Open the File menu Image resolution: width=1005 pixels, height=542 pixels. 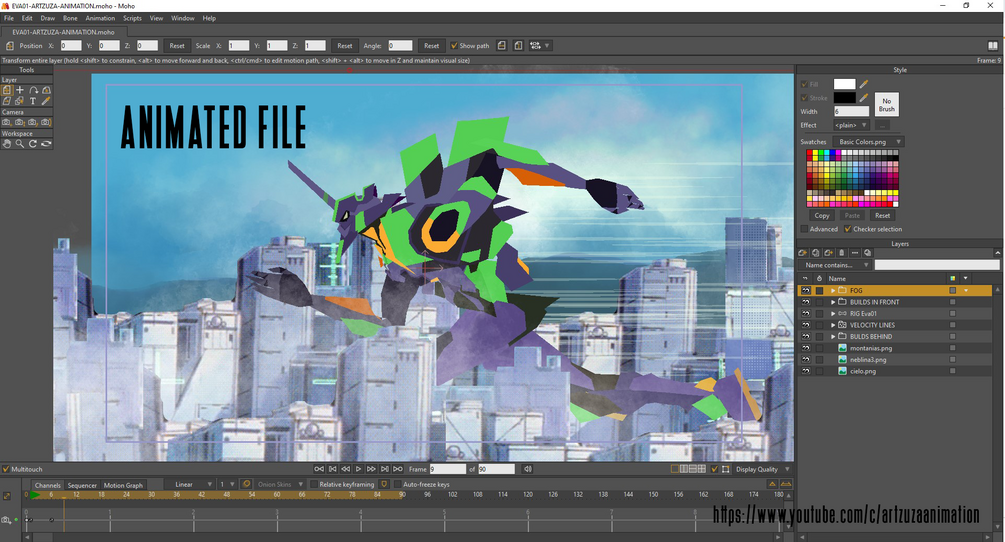click(8, 18)
